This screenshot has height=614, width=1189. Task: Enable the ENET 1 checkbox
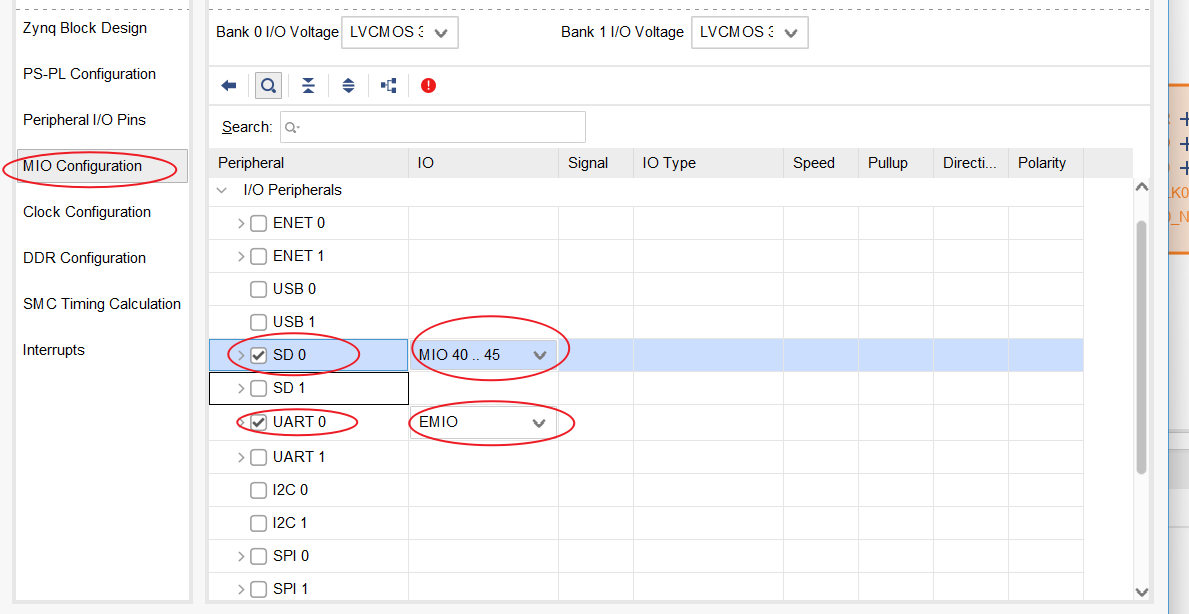[259, 256]
